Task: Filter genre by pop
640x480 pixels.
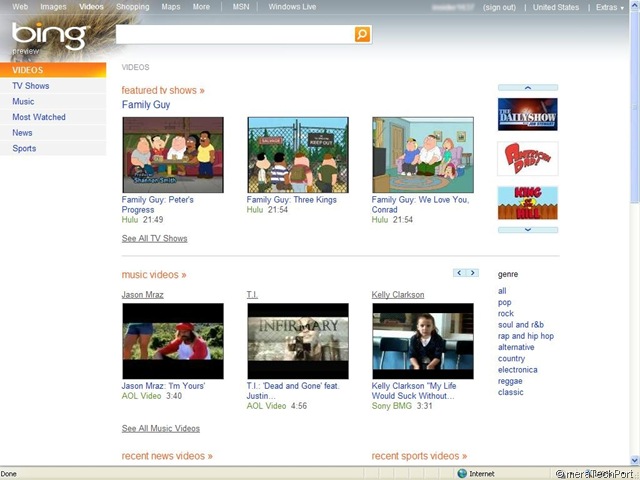Action: [x=504, y=302]
